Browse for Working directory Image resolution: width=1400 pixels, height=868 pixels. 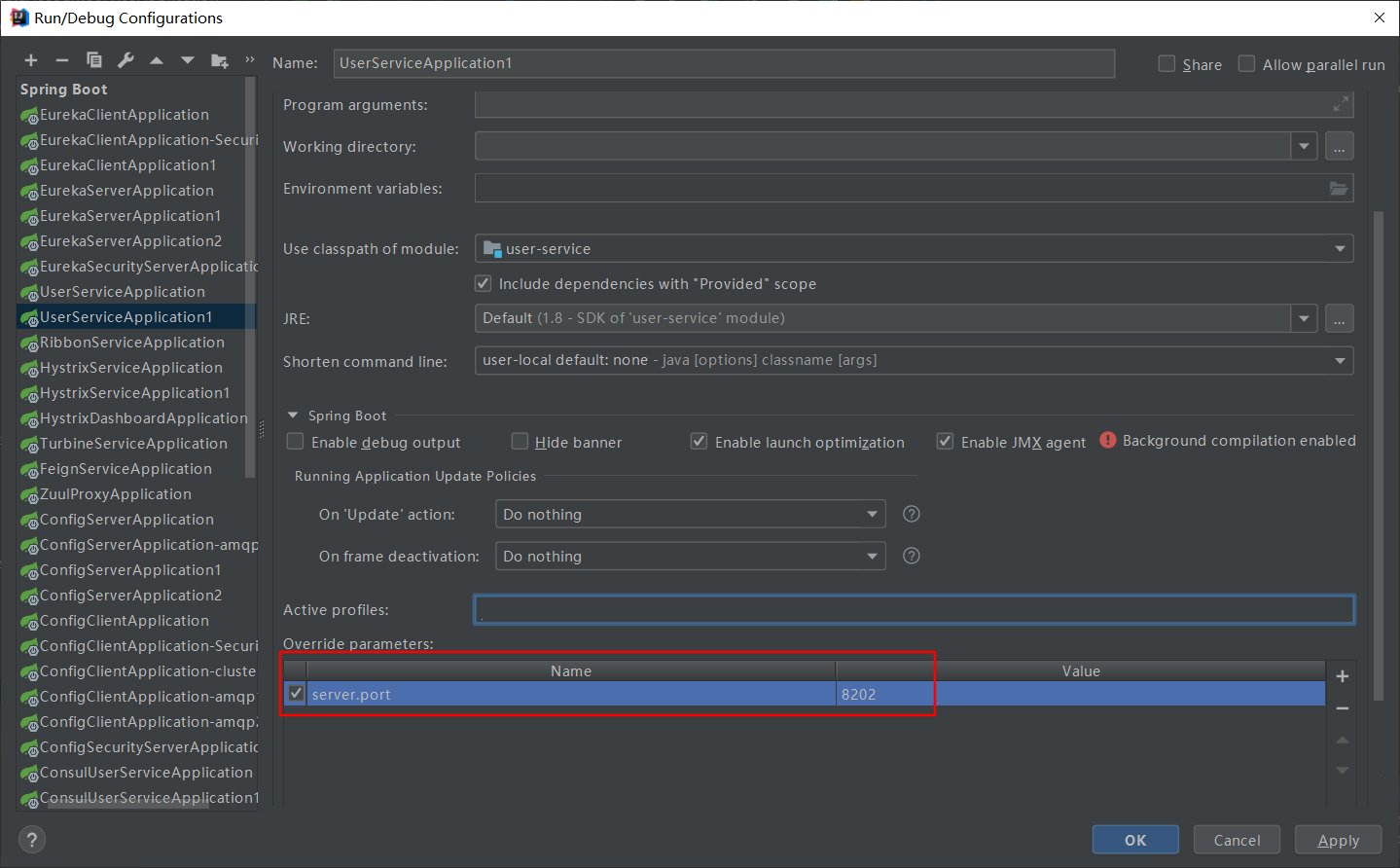(x=1340, y=147)
